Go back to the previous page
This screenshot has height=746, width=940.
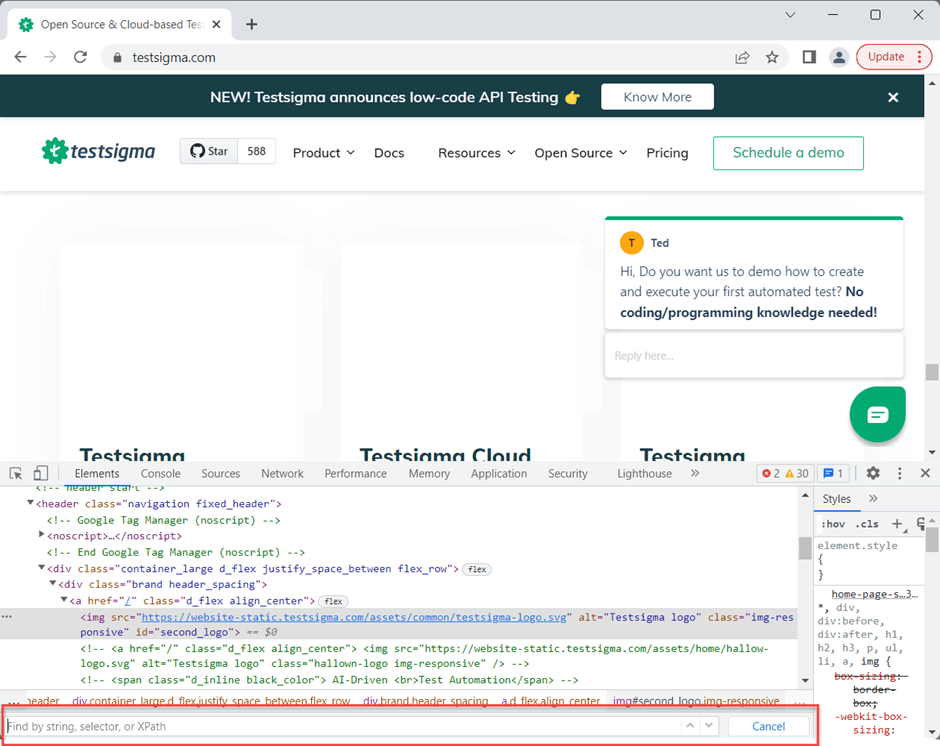click(x=21, y=58)
